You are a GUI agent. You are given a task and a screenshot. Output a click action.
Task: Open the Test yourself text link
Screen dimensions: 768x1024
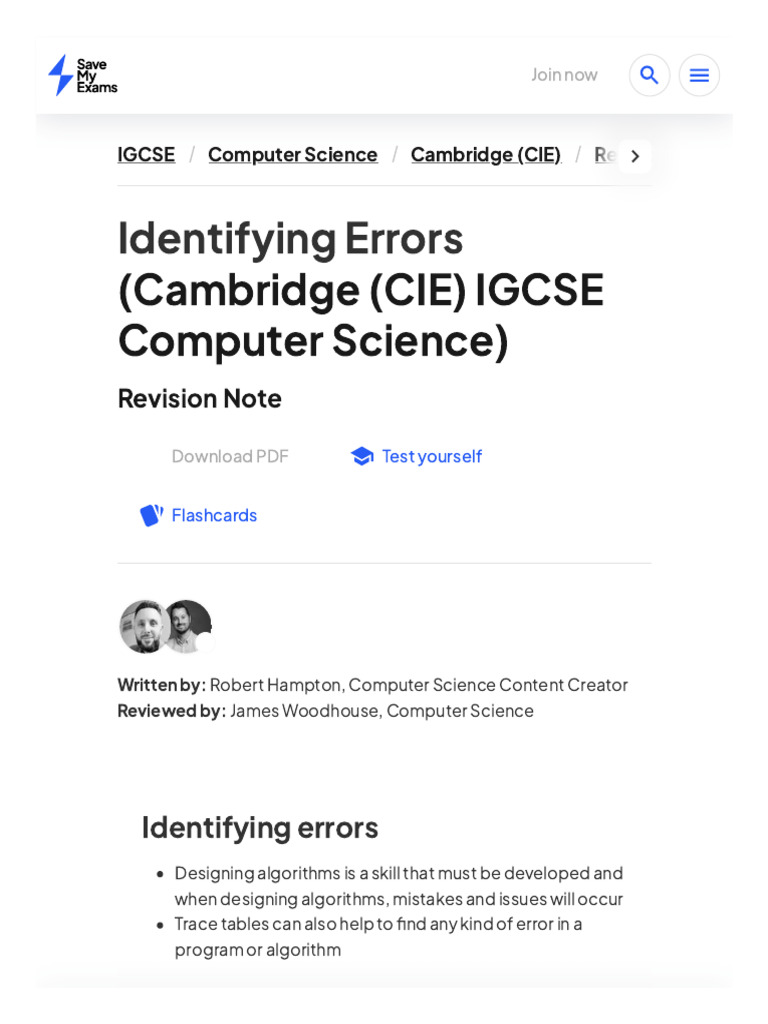pyautogui.click(x=432, y=456)
